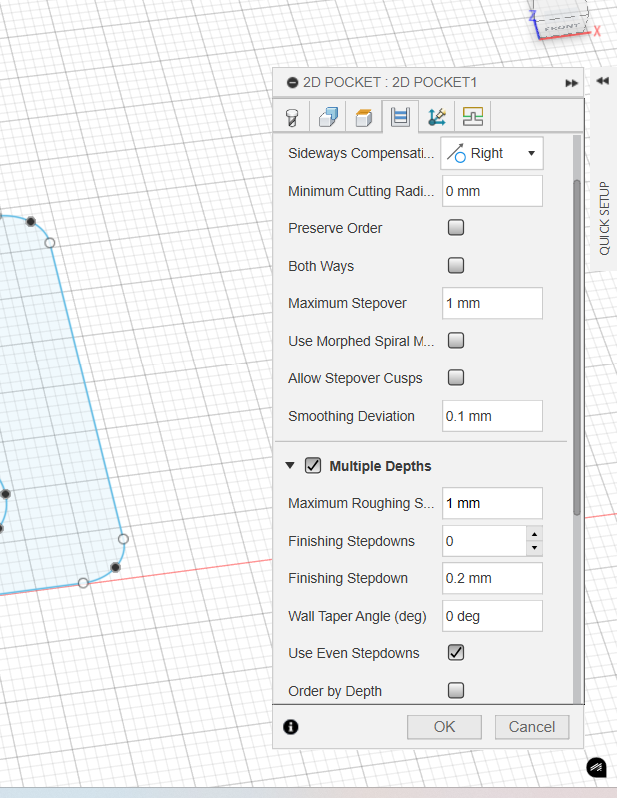Click the dialog's vertical scrollbar

point(577,348)
